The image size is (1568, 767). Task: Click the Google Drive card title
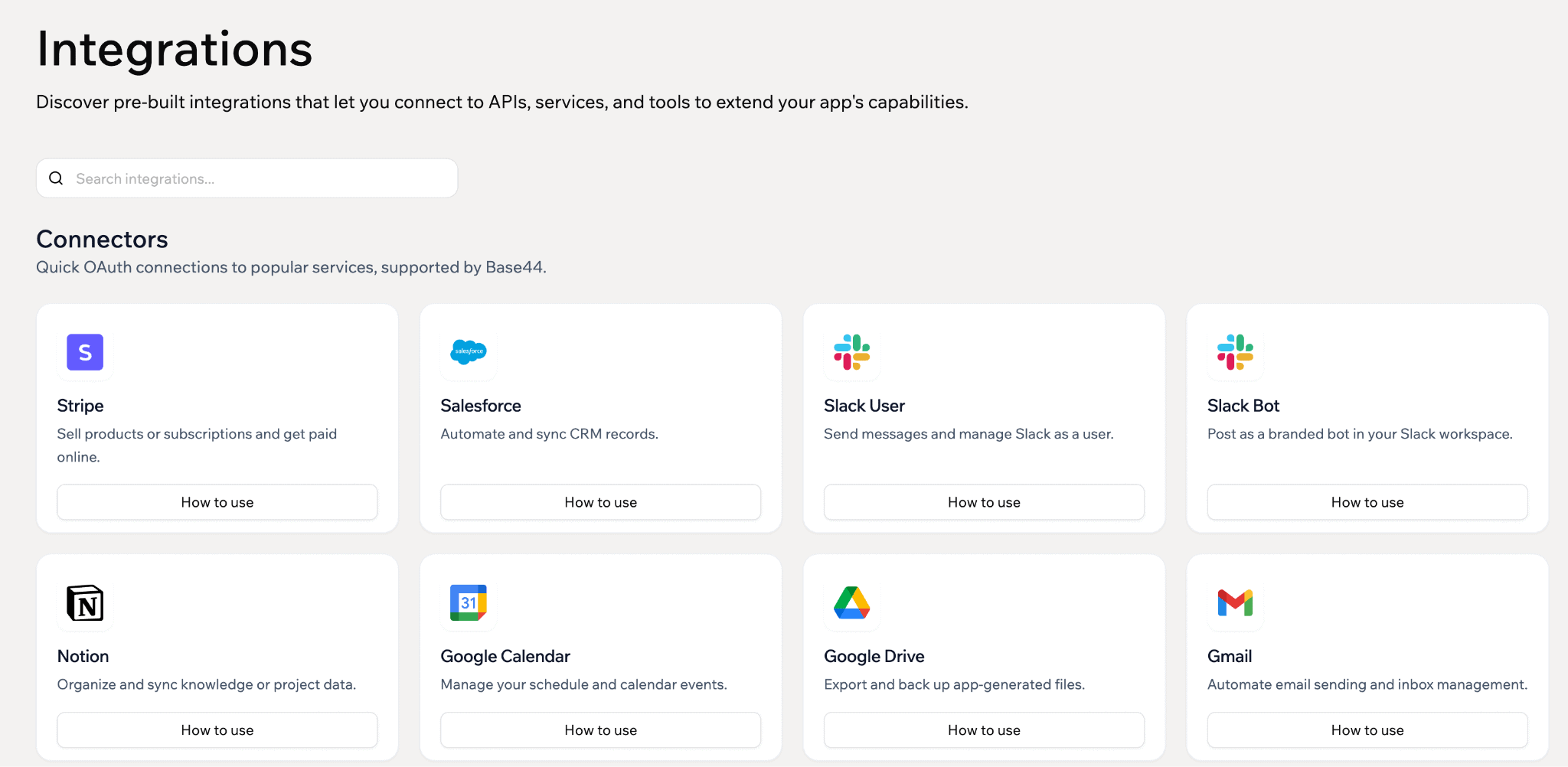(874, 656)
